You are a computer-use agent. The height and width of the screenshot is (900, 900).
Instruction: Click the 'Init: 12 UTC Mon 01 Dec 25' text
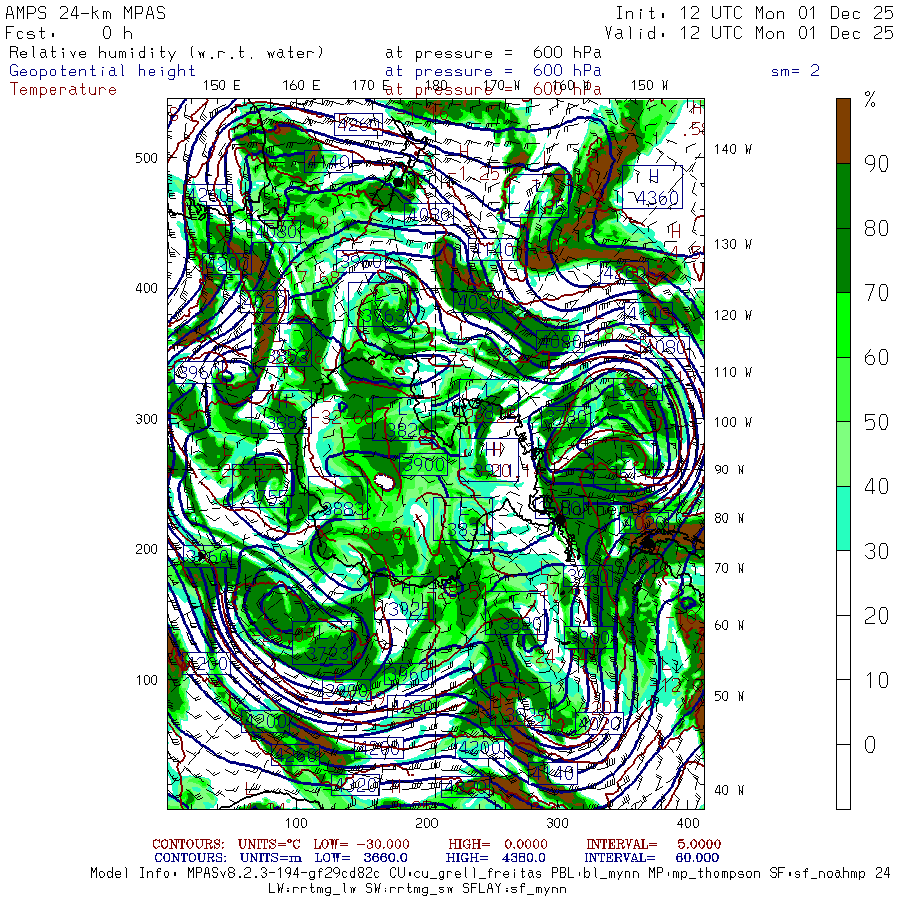click(x=754, y=13)
